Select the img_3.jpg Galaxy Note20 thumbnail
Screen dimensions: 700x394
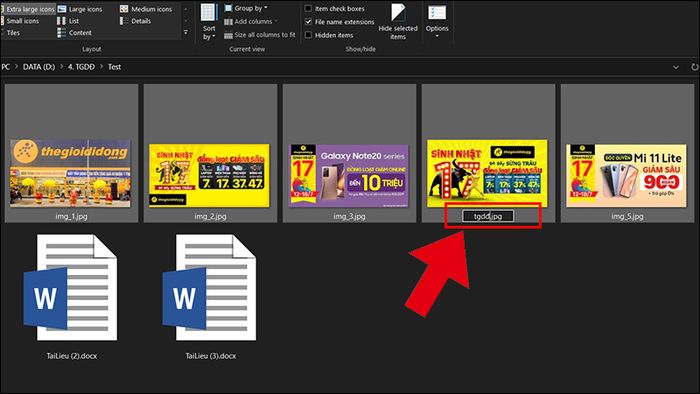click(x=349, y=175)
